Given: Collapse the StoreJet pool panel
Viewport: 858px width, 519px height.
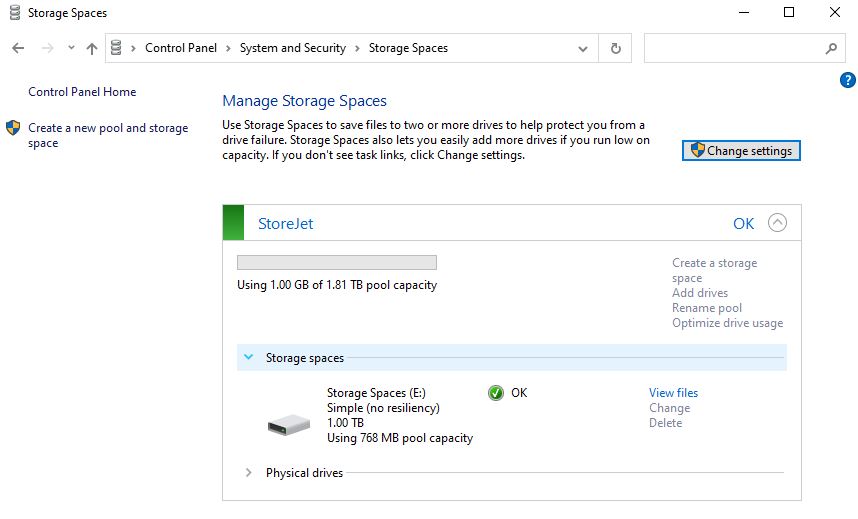Looking at the screenshot, I should 778,223.
